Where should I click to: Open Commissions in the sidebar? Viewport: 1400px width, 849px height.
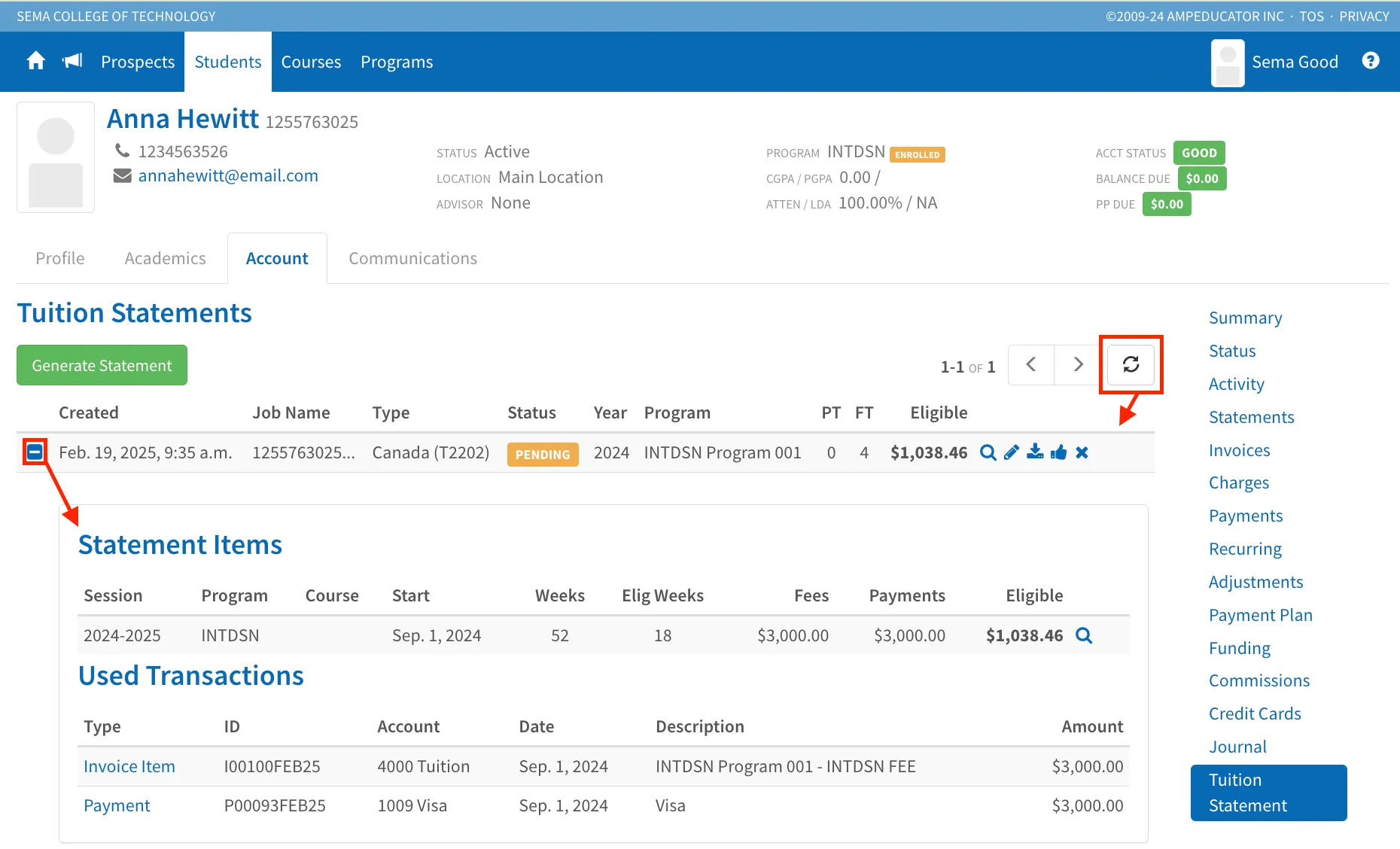coord(1258,680)
